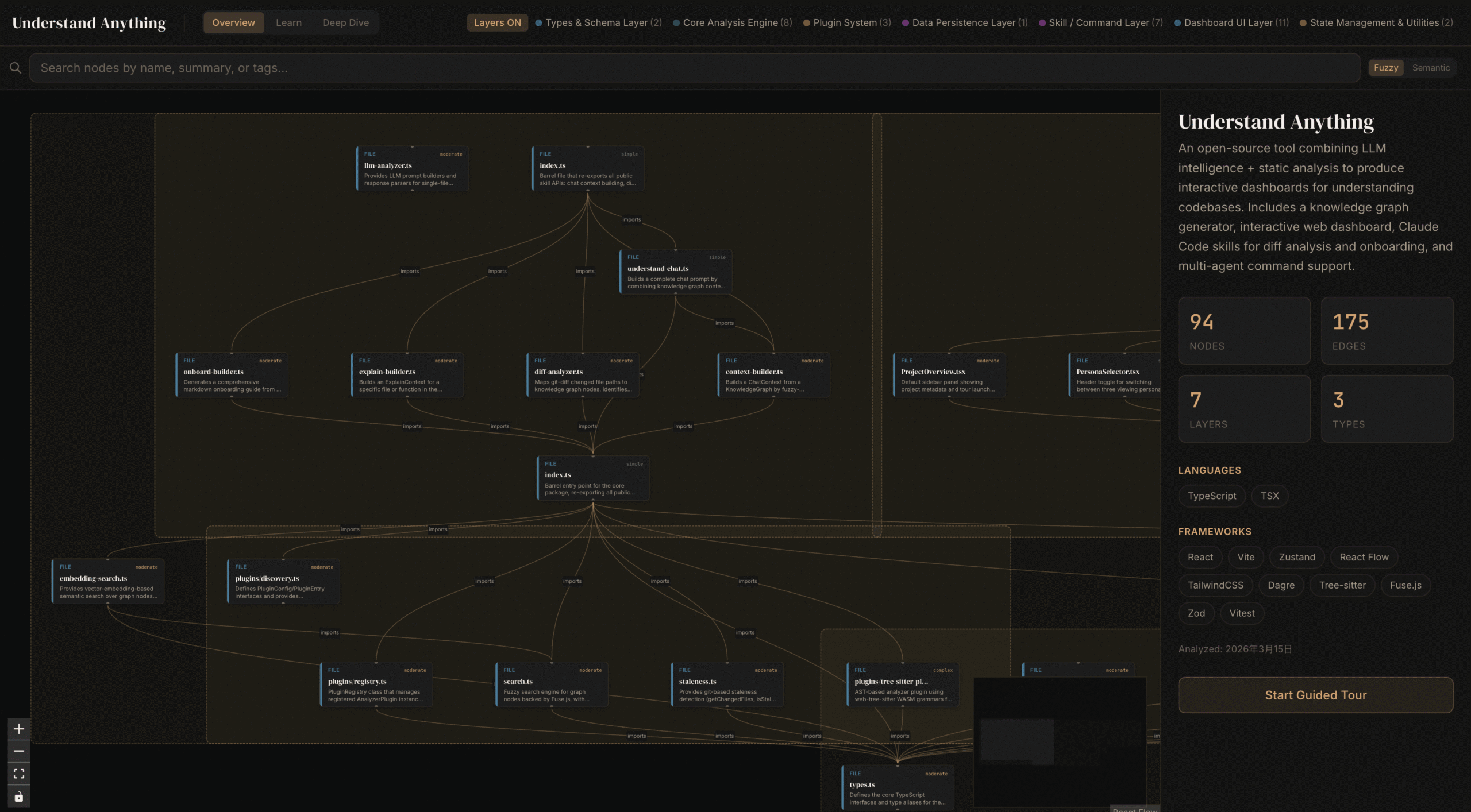The image size is (1471, 812).
Task: Open the Deep Dive tab
Action: [x=346, y=22]
